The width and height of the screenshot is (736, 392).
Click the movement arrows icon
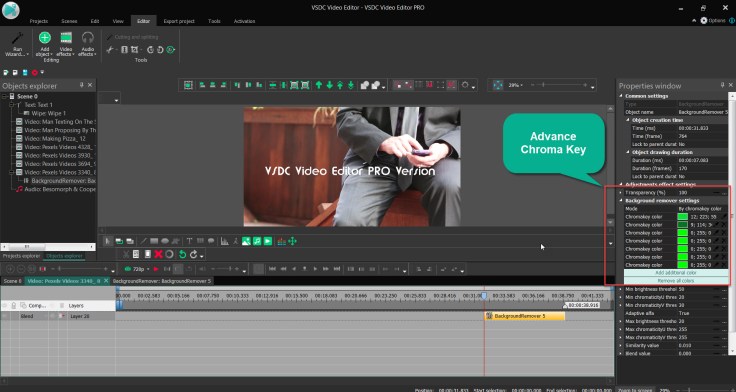tap(292, 241)
